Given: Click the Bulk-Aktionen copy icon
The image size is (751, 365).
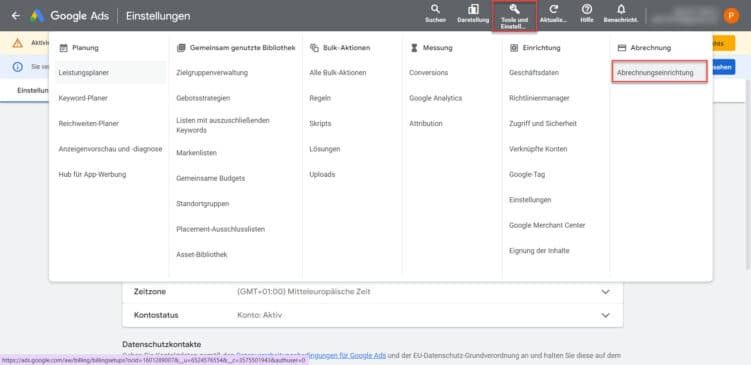Looking at the screenshot, I should tap(314, 48).
